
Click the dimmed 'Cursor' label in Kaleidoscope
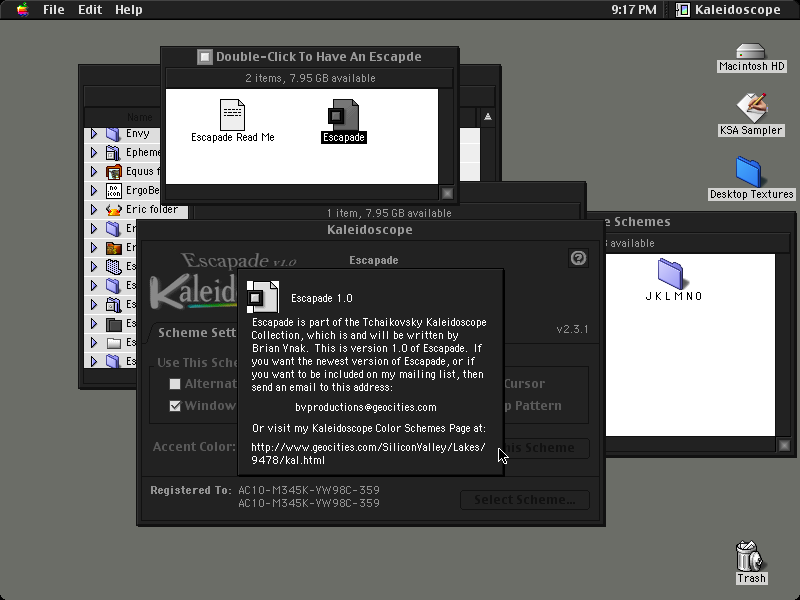pos(524,384)
